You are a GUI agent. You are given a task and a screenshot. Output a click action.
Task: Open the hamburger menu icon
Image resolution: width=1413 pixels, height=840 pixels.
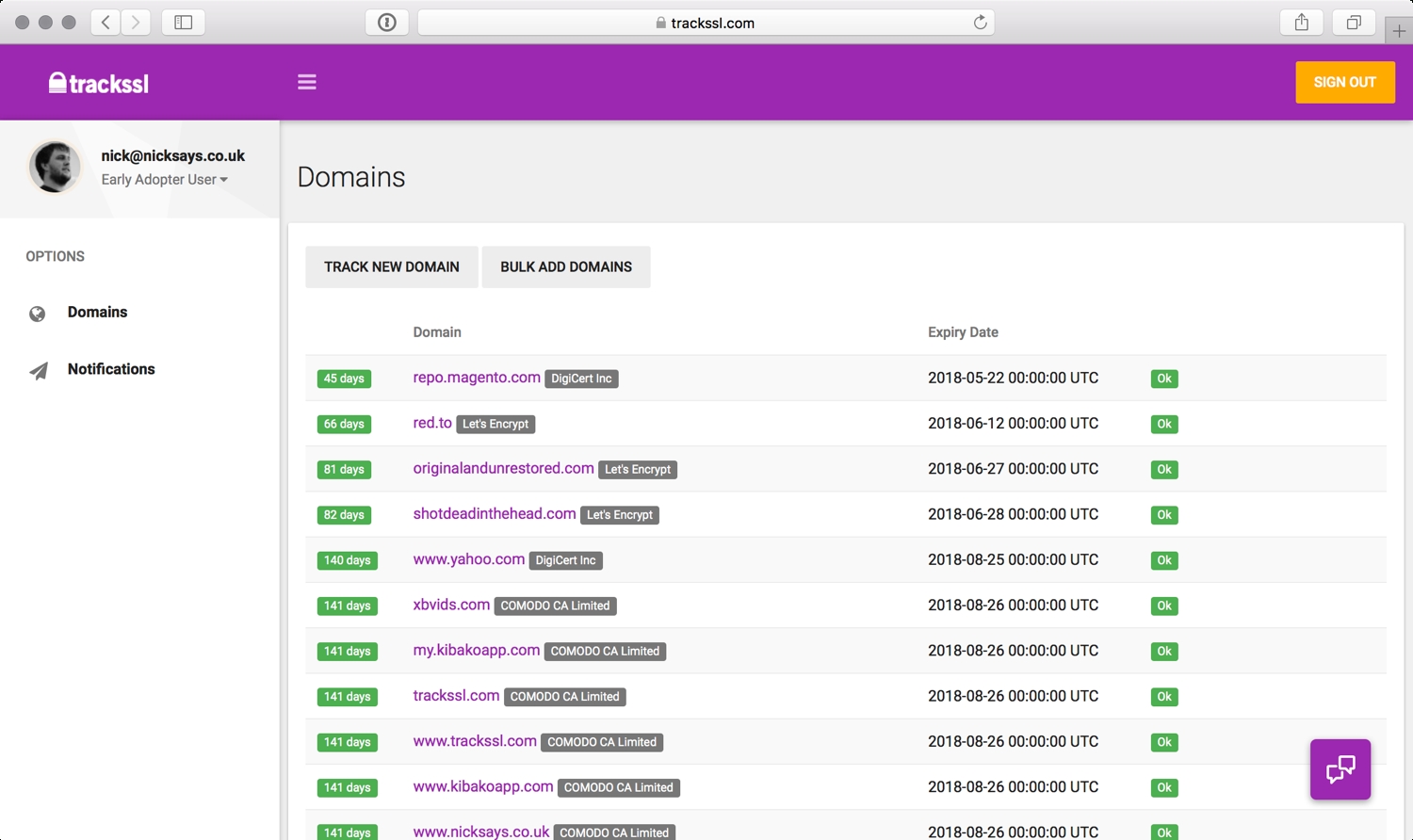pyautogui.click(x=307, y=82)
